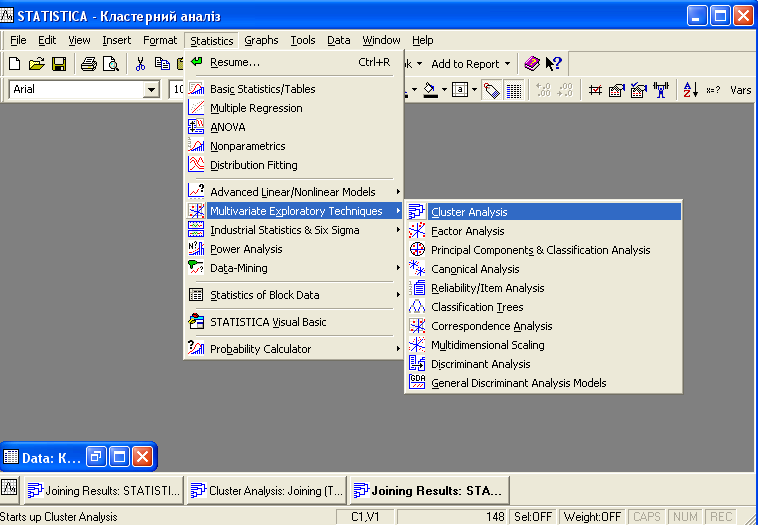
Task: Click the fill color bucket icon
Action: click(x=430, y=90)
